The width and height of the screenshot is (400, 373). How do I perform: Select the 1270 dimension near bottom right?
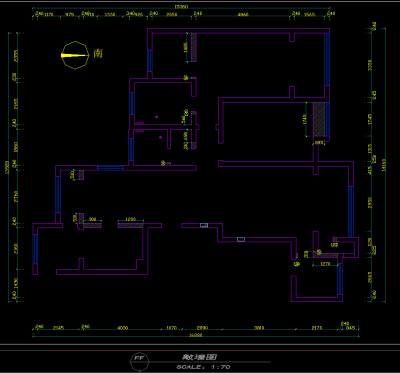coord(325,264)
